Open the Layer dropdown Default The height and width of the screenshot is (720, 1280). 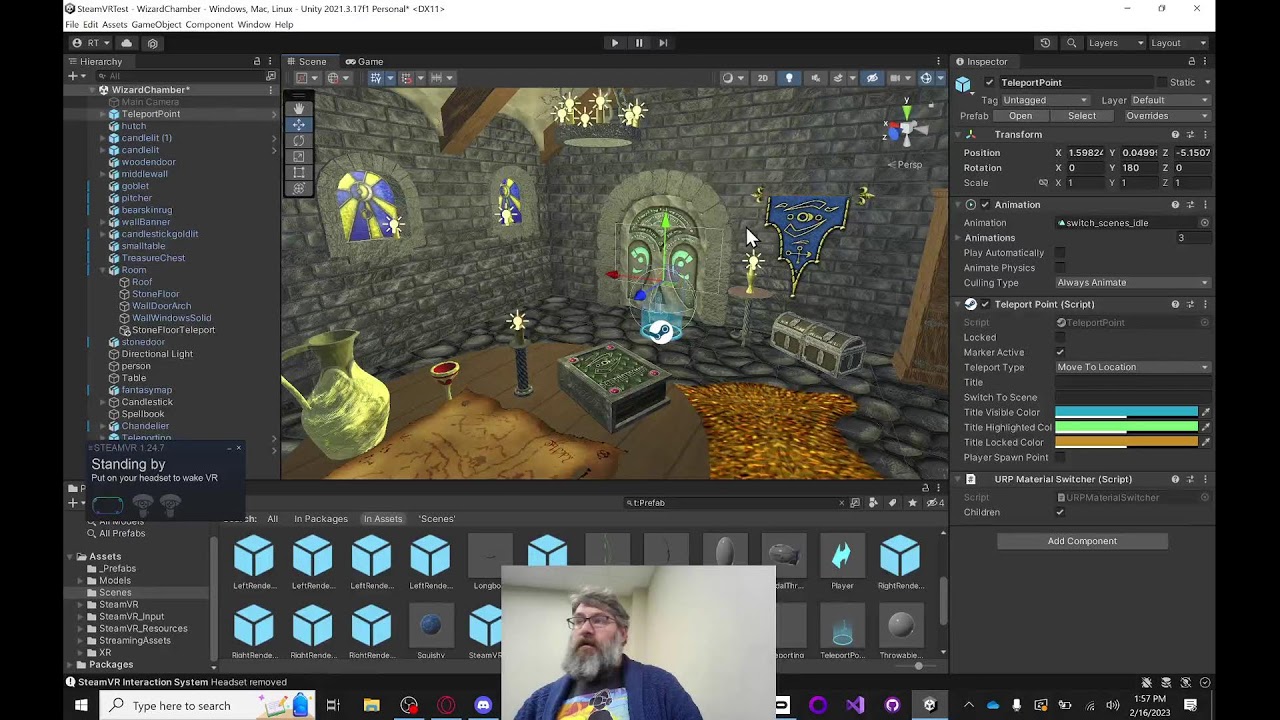(x=1170, y=100)
